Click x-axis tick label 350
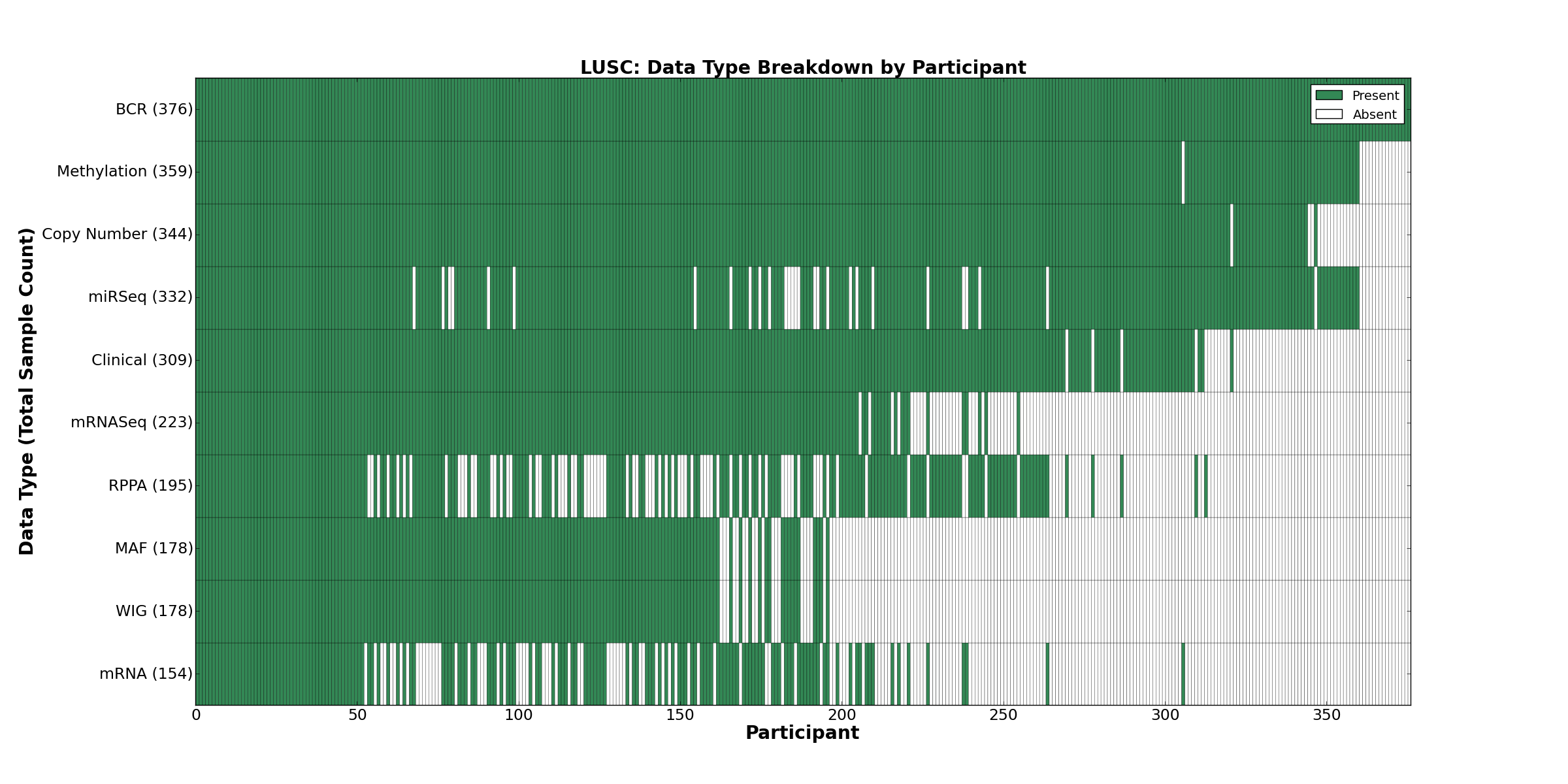The width and height of the screenshot is (1568, 784). pos(1326,715)
